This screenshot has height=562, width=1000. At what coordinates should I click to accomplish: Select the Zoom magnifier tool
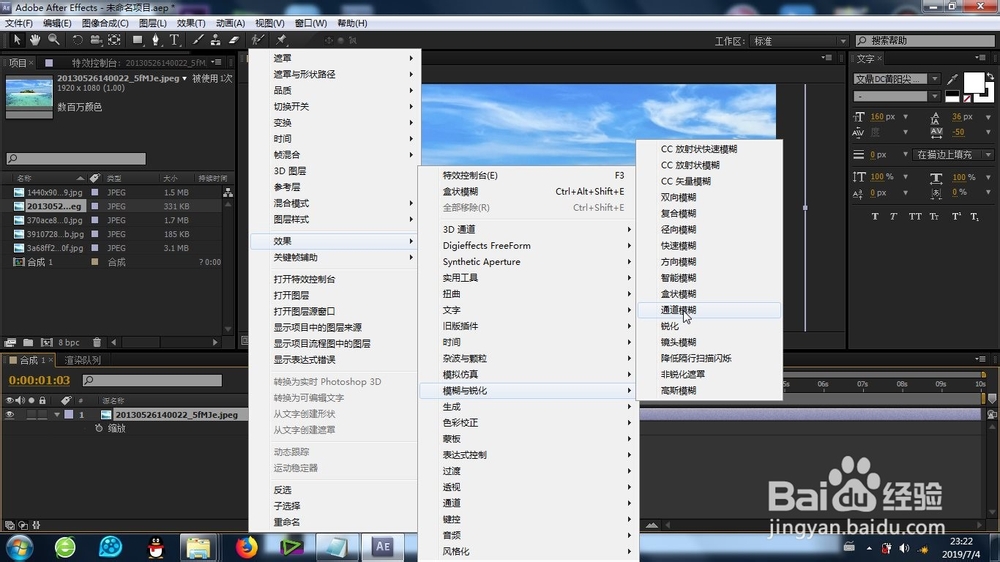pyautogui.click(x=54, y=40)
